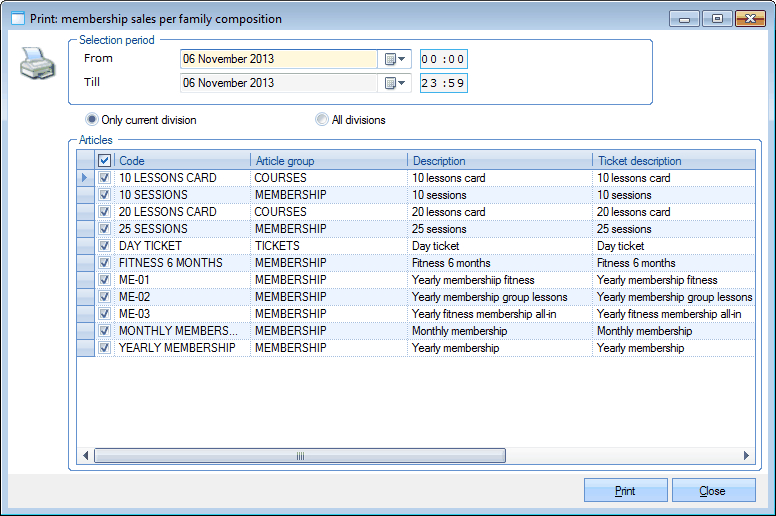Click the row indicator arrow for 10 LESSONS CARD
Viewport: 776px width, 516px height.
pos(85,178)
